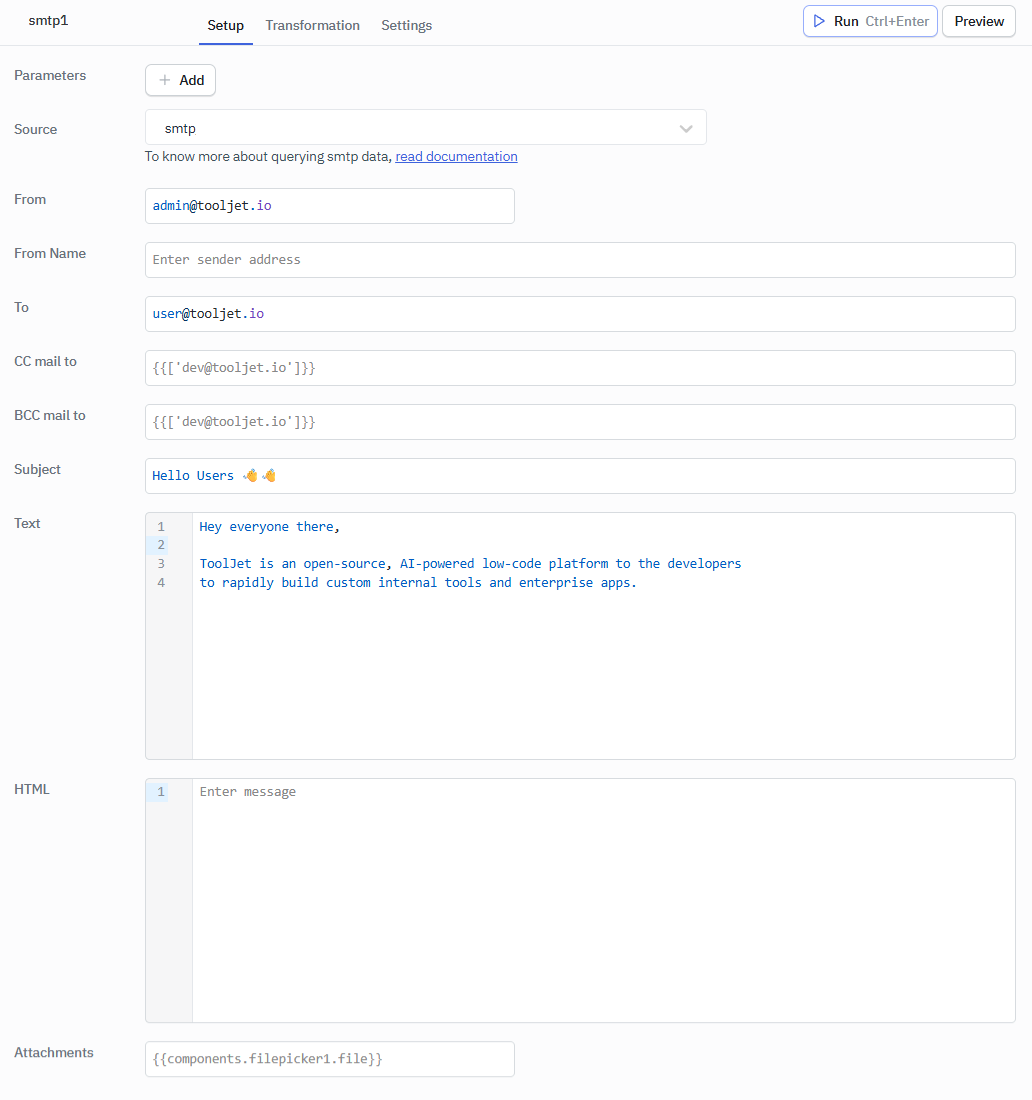Viewport: 1032px width, 1100px height.
Task: Click the play icon inside the Run button
Action: pyautogui.click(x=819, y=21)
